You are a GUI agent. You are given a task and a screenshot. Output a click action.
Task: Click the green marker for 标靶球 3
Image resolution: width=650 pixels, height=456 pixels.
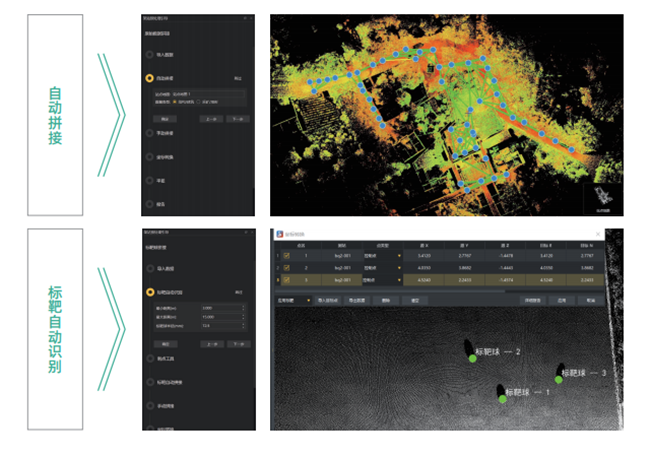tap(558, 379)
